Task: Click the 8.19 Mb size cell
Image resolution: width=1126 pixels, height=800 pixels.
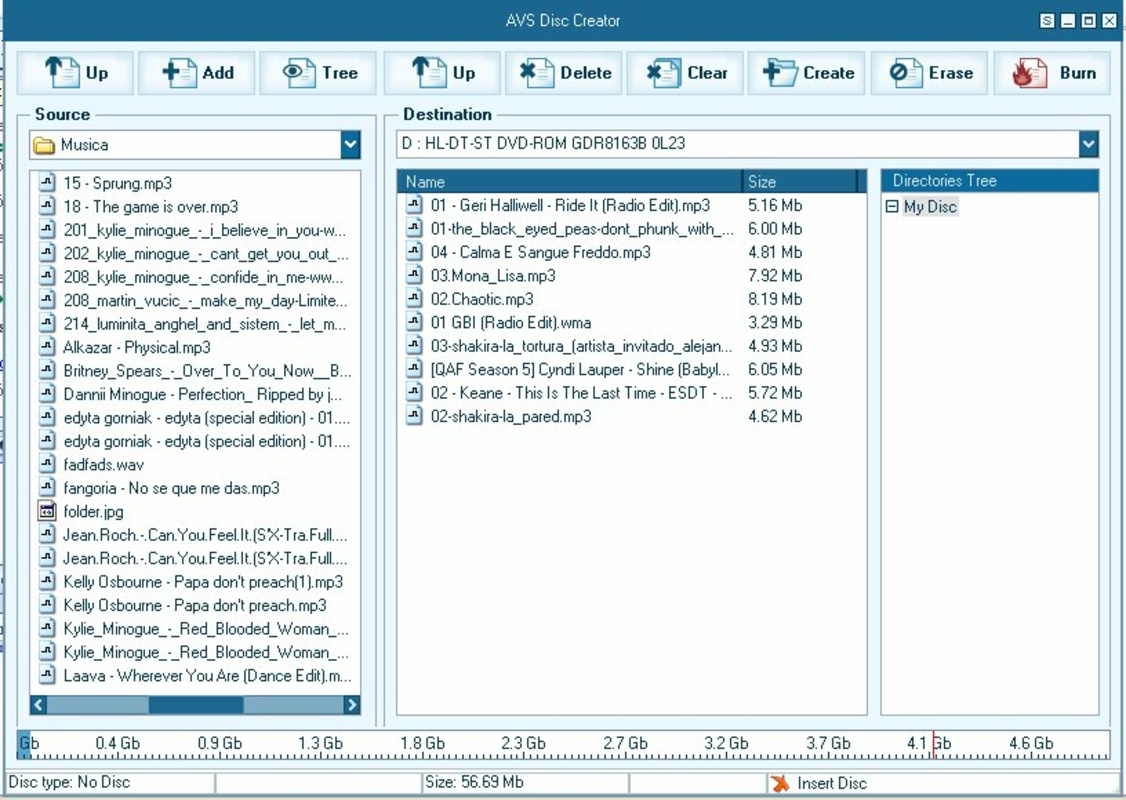Action: (775, 299)
